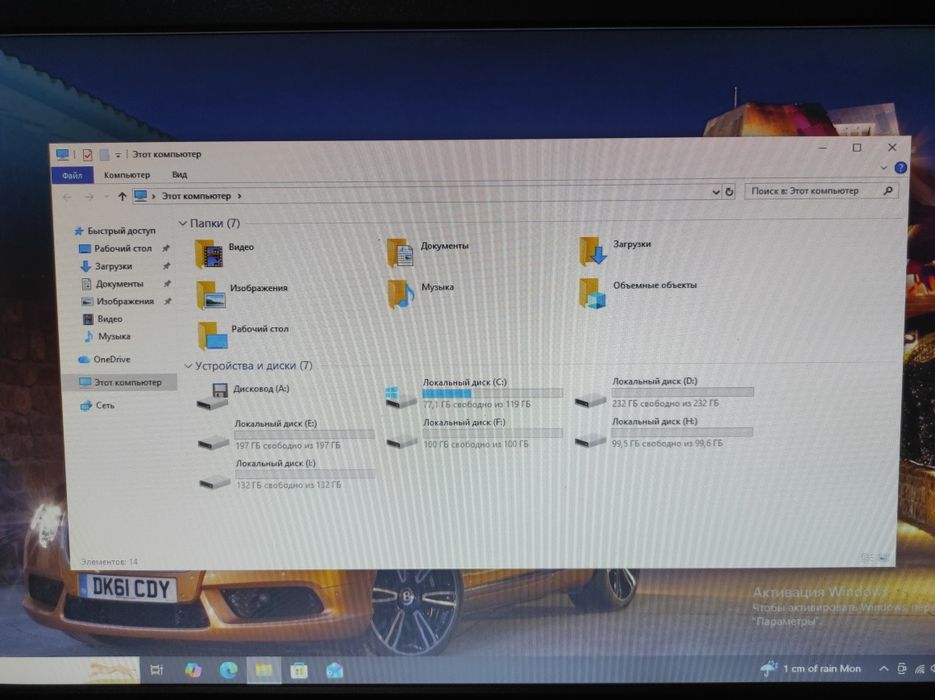Open the weather widget 1 cm of rain

[812, 669]
